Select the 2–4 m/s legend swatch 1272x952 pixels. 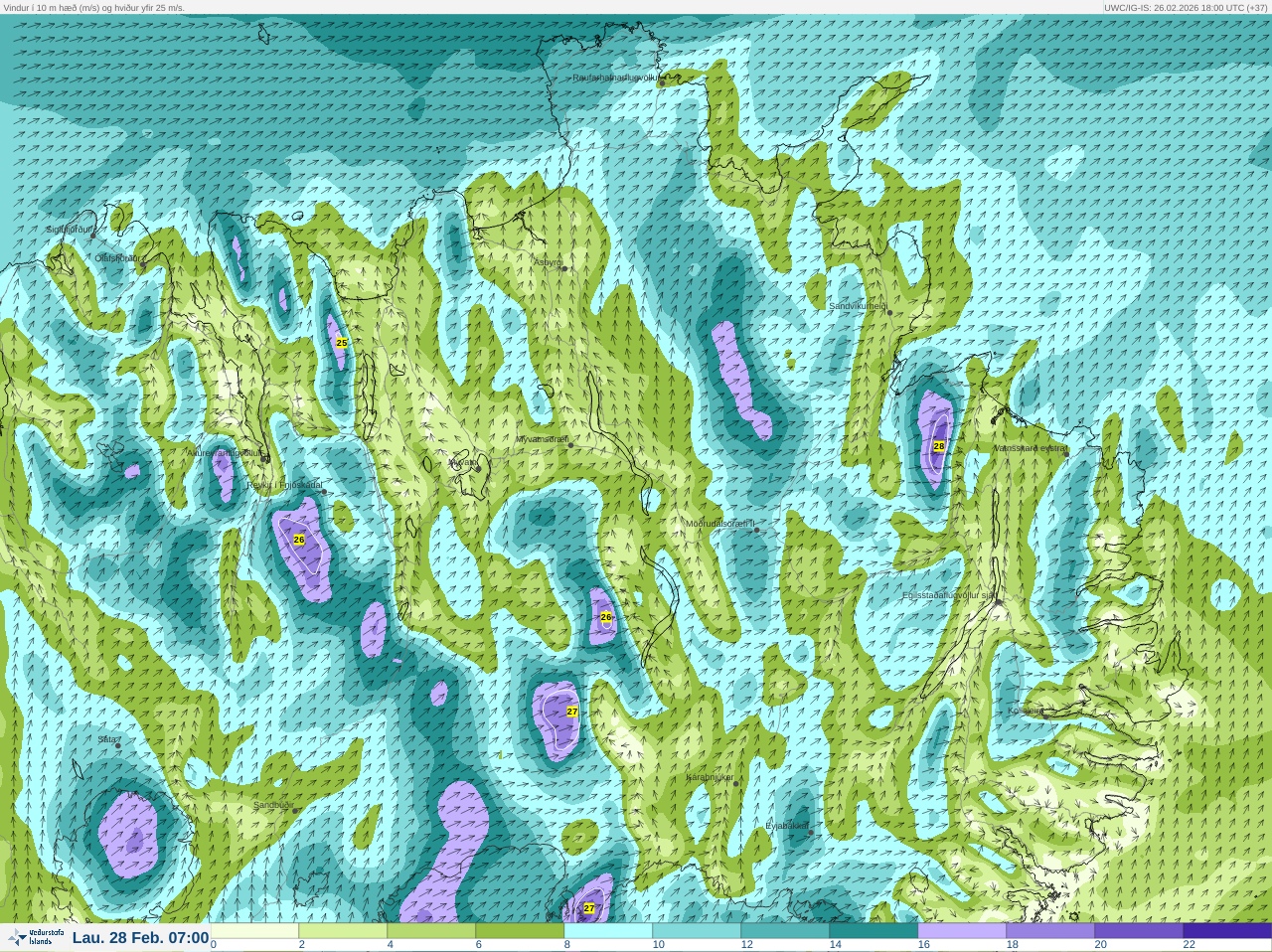point(343,931)
